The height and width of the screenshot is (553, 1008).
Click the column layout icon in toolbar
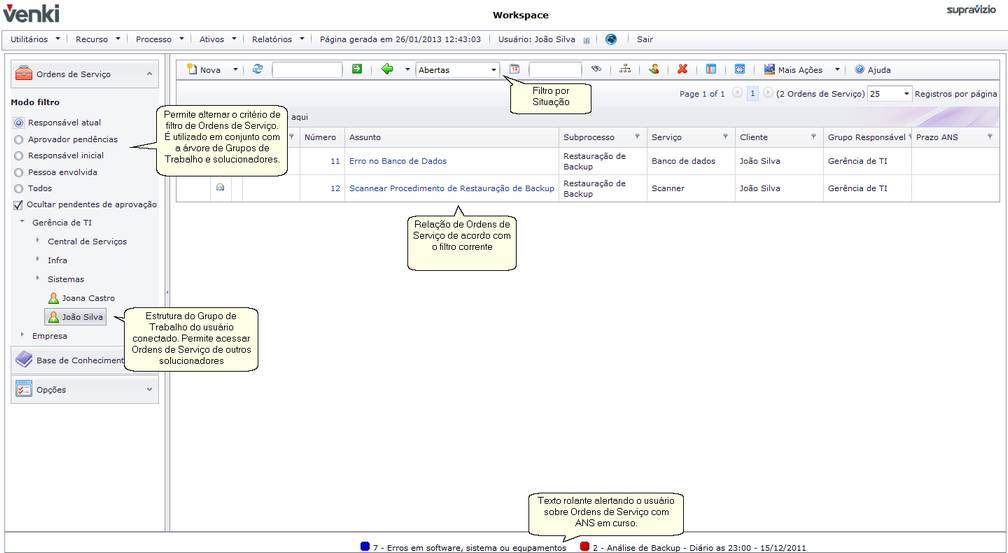(x=711, y=69)
